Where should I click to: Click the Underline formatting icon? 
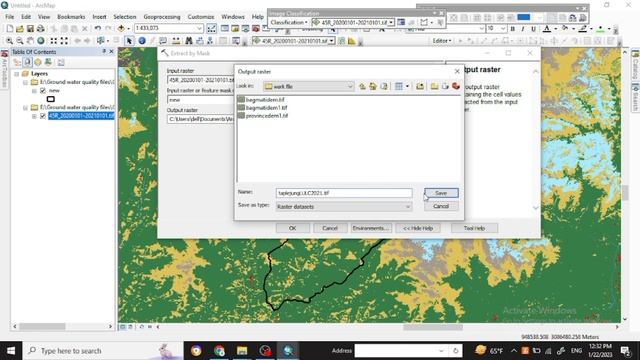point(533,29)
